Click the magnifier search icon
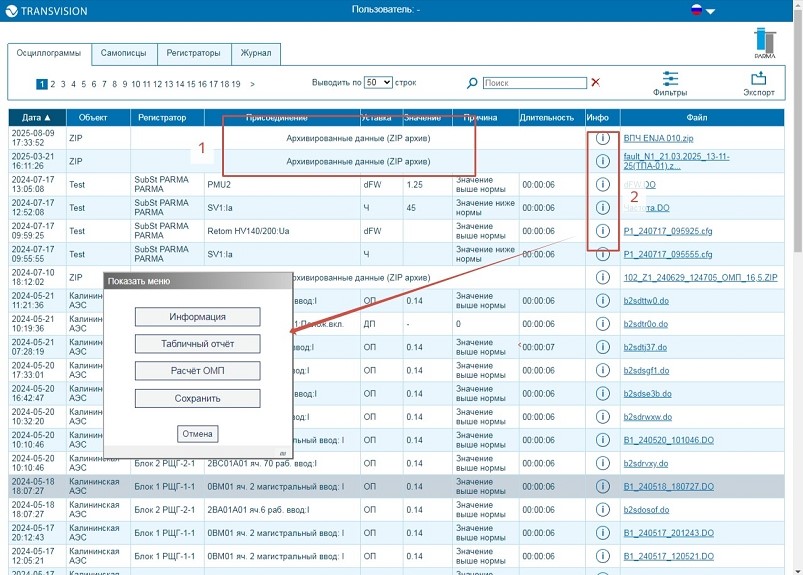Screen dimensions: 803x575 click(x=472, y=83)
